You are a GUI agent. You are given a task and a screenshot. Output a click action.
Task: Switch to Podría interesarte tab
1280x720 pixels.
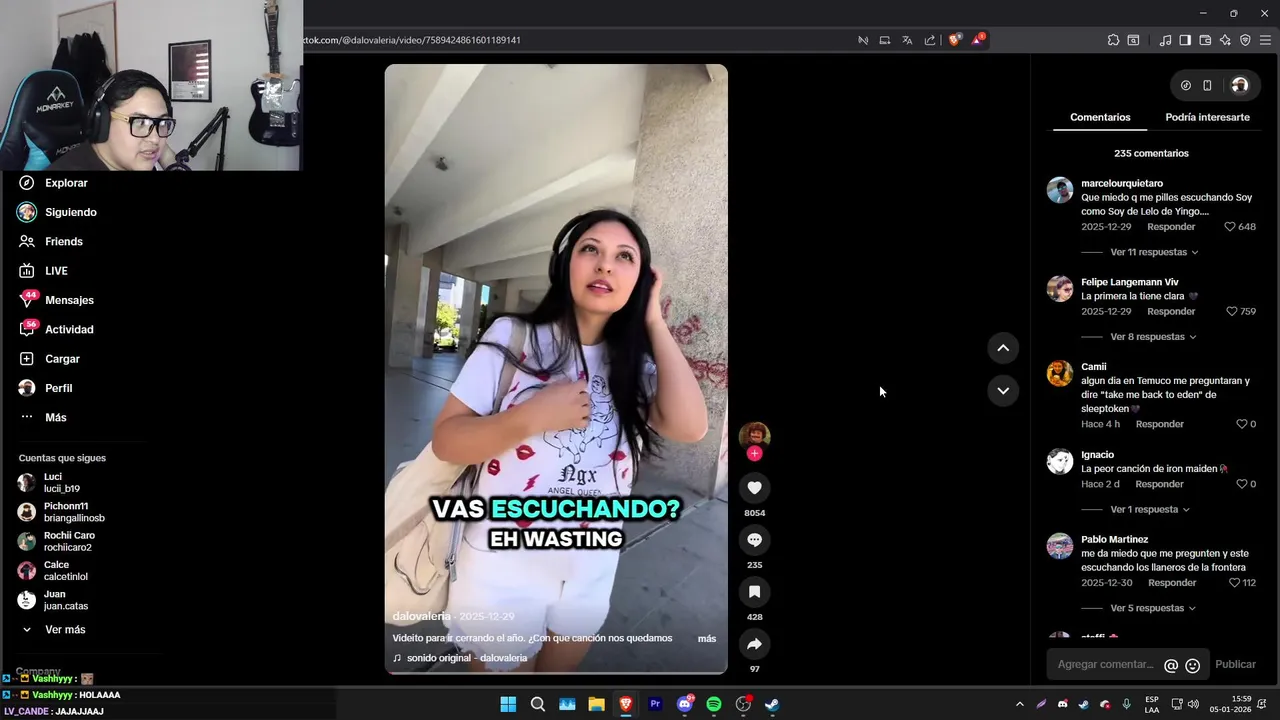(1207, 117)
